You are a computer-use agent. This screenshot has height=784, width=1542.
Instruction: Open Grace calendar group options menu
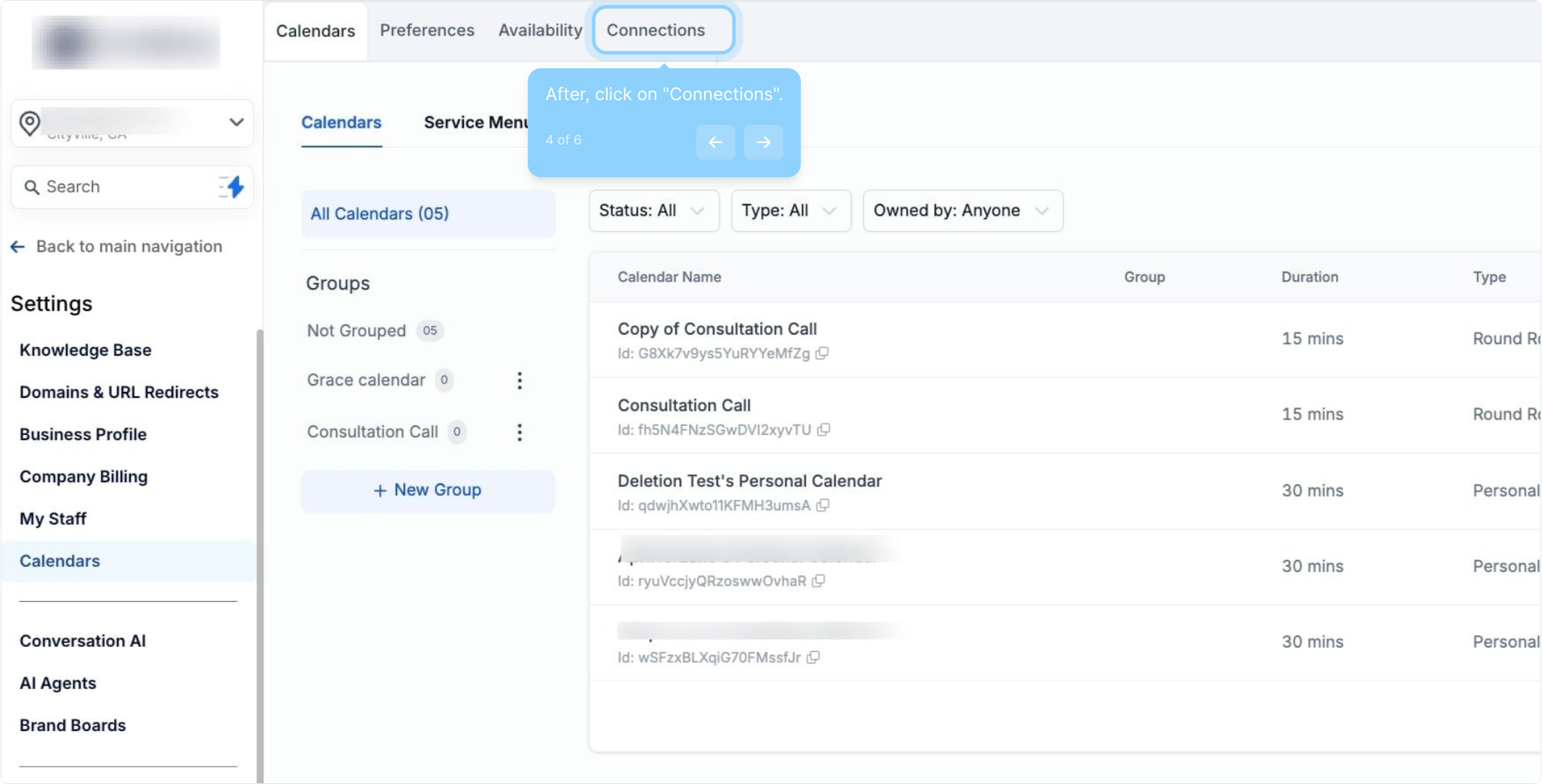click(x=519, y=380)
